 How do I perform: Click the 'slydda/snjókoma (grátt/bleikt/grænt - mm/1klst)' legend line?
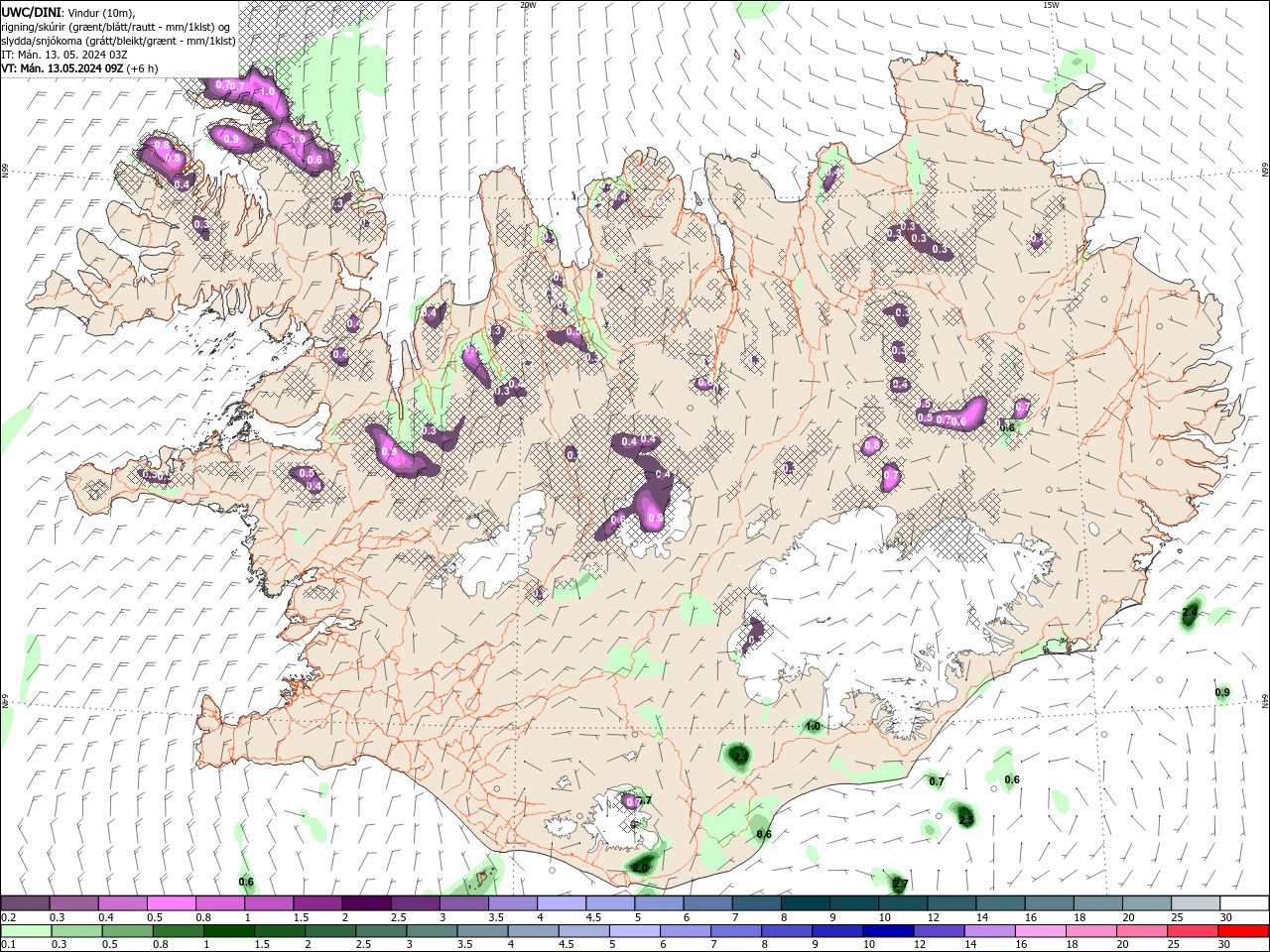point(119,41)
